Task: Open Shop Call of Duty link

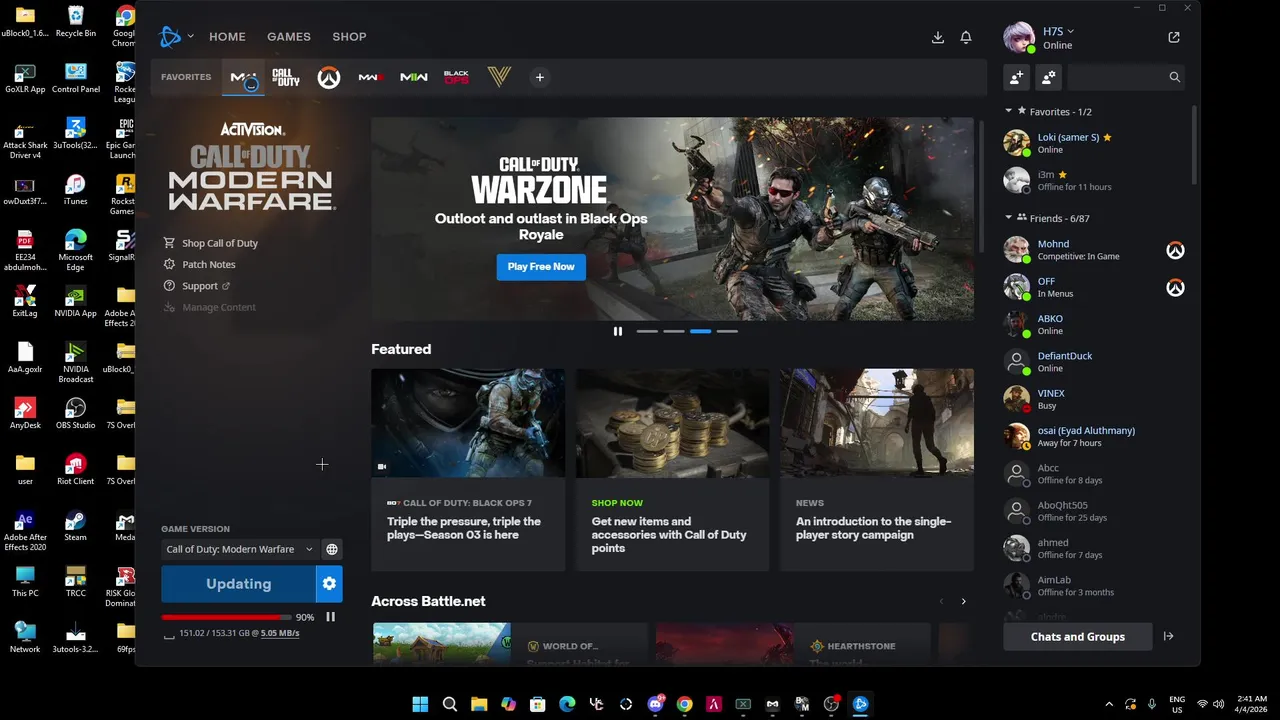Action: coord(211,243)
